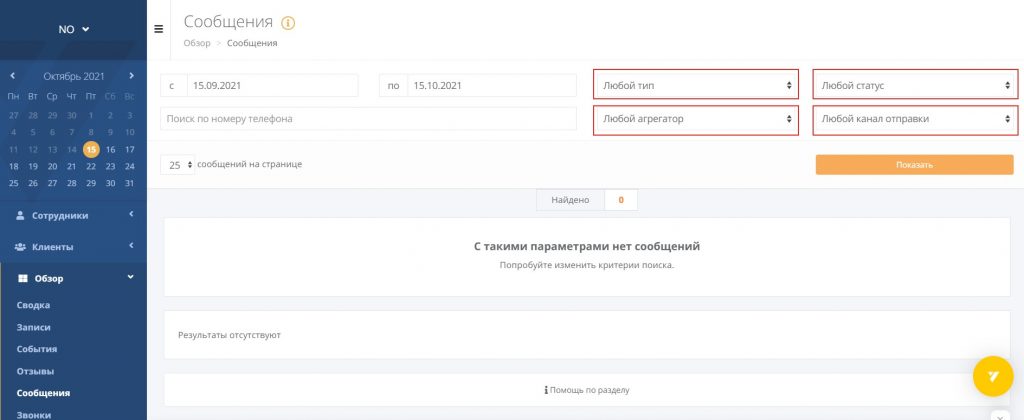Select October 20 in the calendar
This screenshot has width=1024, height=420.
(52, 166)
